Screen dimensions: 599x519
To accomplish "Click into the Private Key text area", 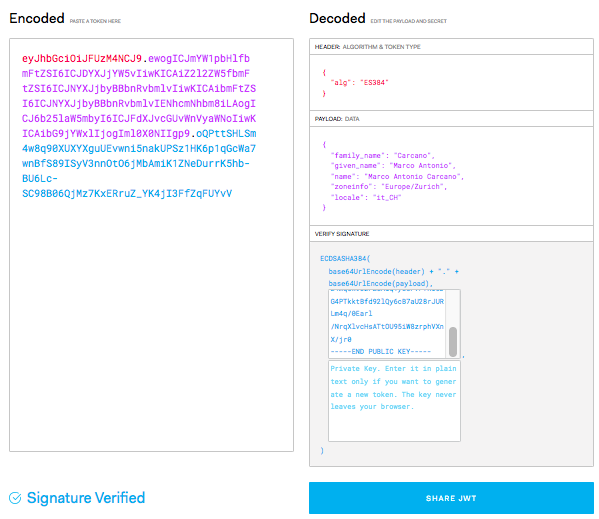I will pyautogui.click(x=394, y=401).
